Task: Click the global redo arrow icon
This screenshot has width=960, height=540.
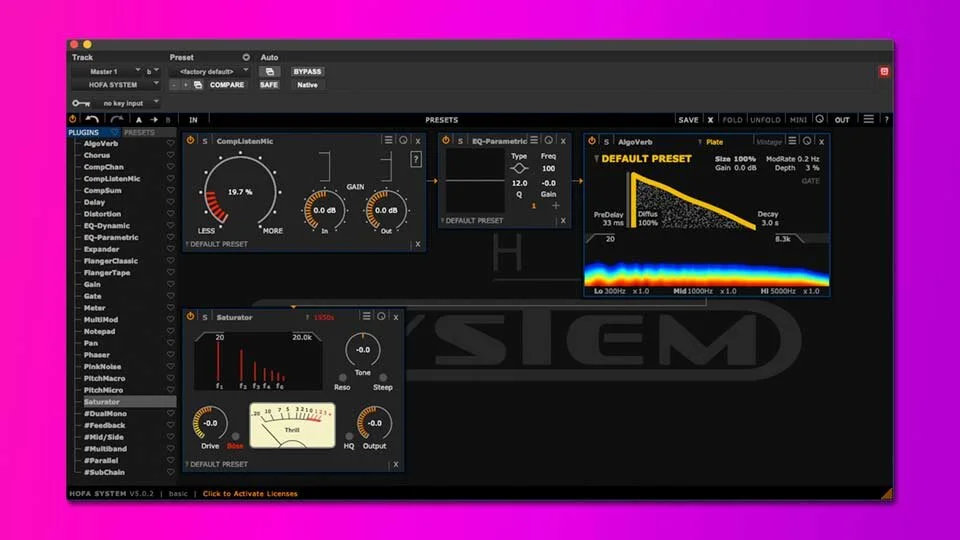Action: click(116, 119)
